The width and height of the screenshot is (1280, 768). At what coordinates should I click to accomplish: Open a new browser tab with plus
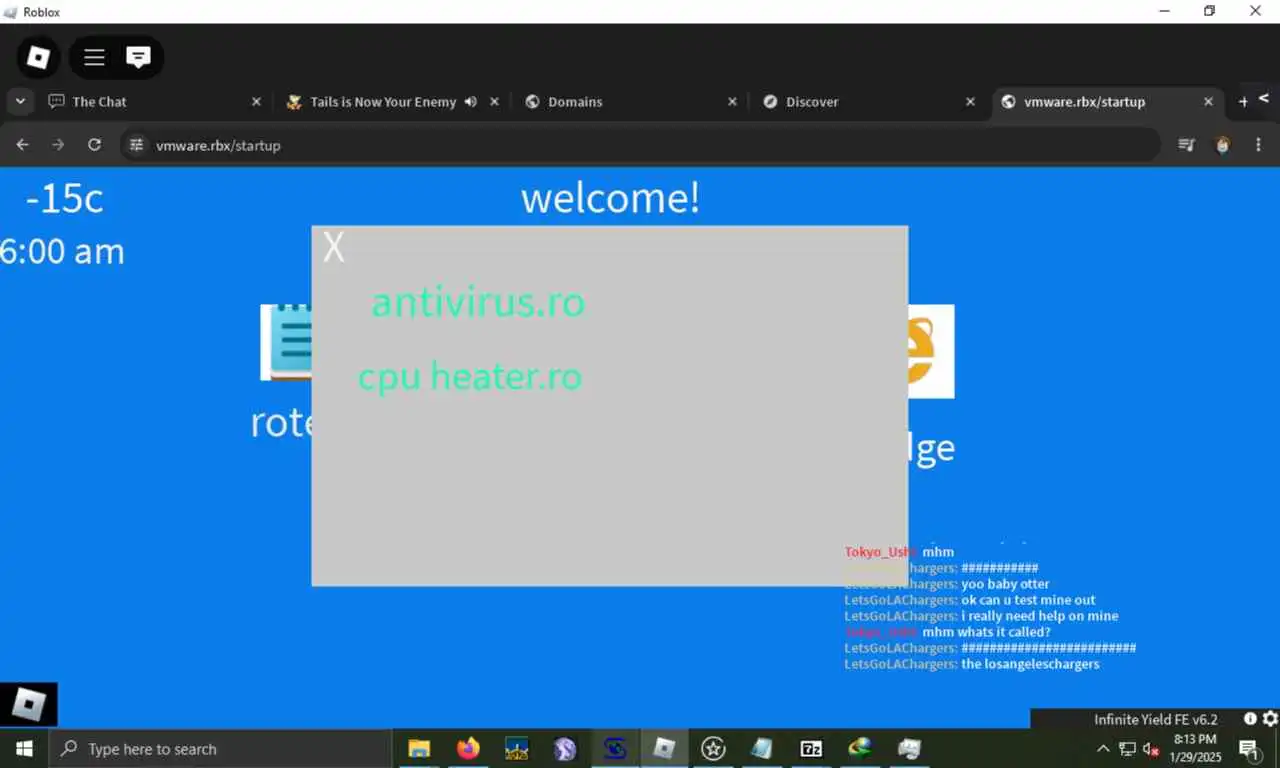(1243, 102)
